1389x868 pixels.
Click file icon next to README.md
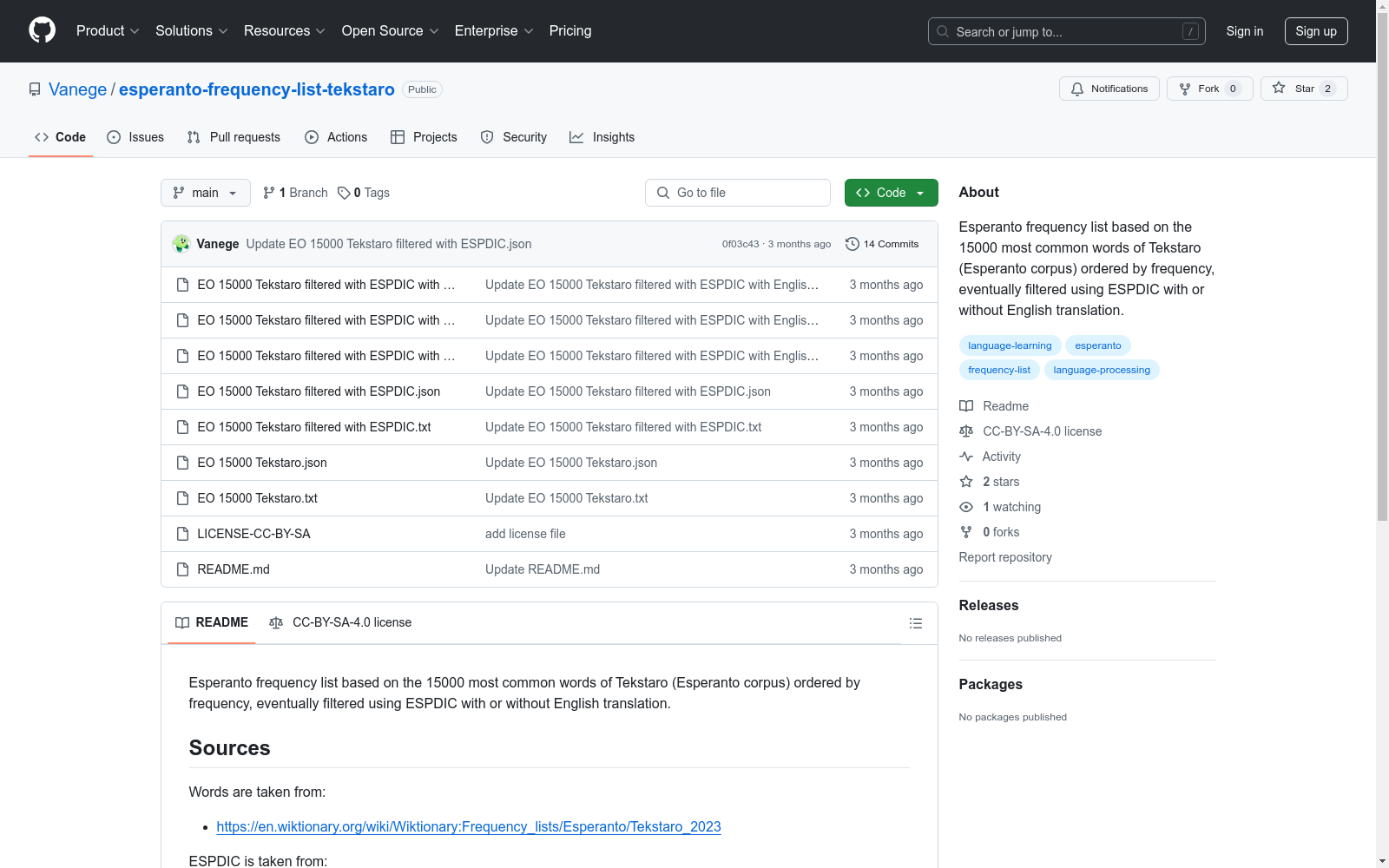click(x=182, y=569)
